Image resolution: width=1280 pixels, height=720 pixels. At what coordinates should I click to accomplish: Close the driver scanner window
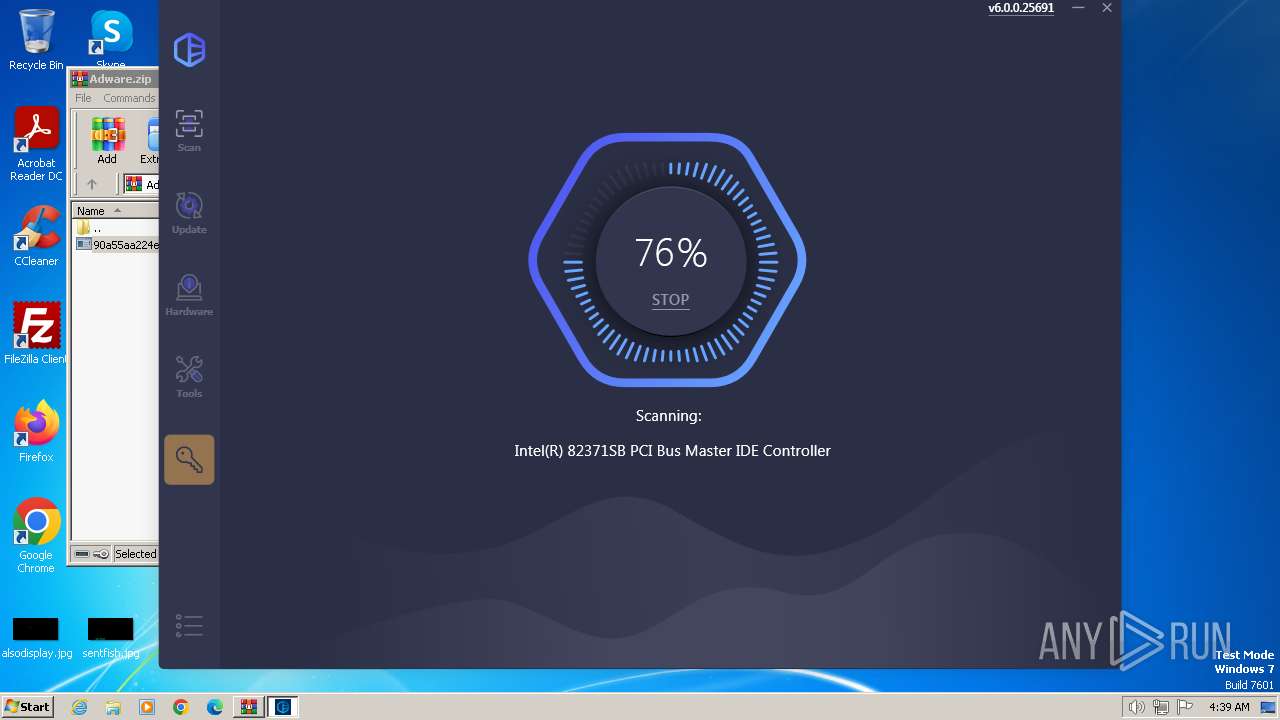[x=1107, y=8]
